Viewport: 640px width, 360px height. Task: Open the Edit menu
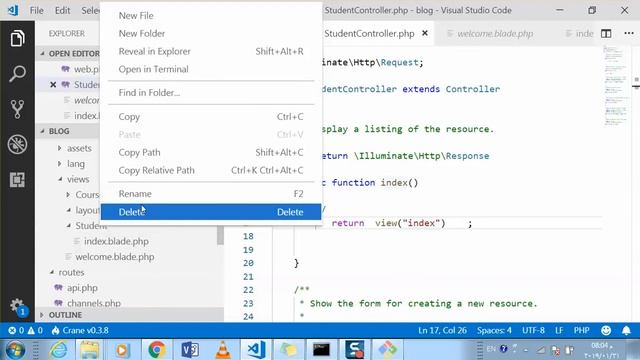point(62,10)
